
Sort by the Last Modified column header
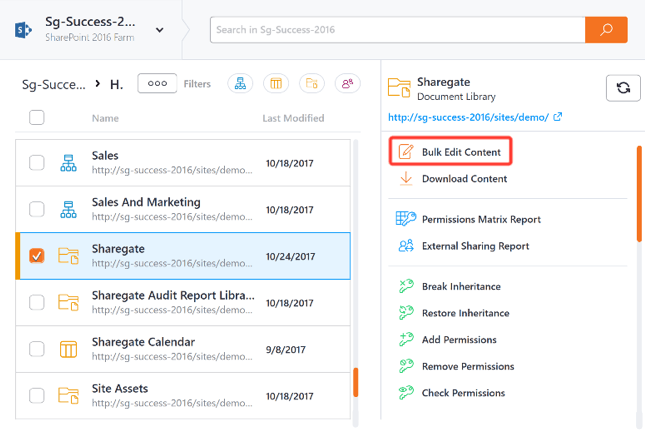click(293, 118)
